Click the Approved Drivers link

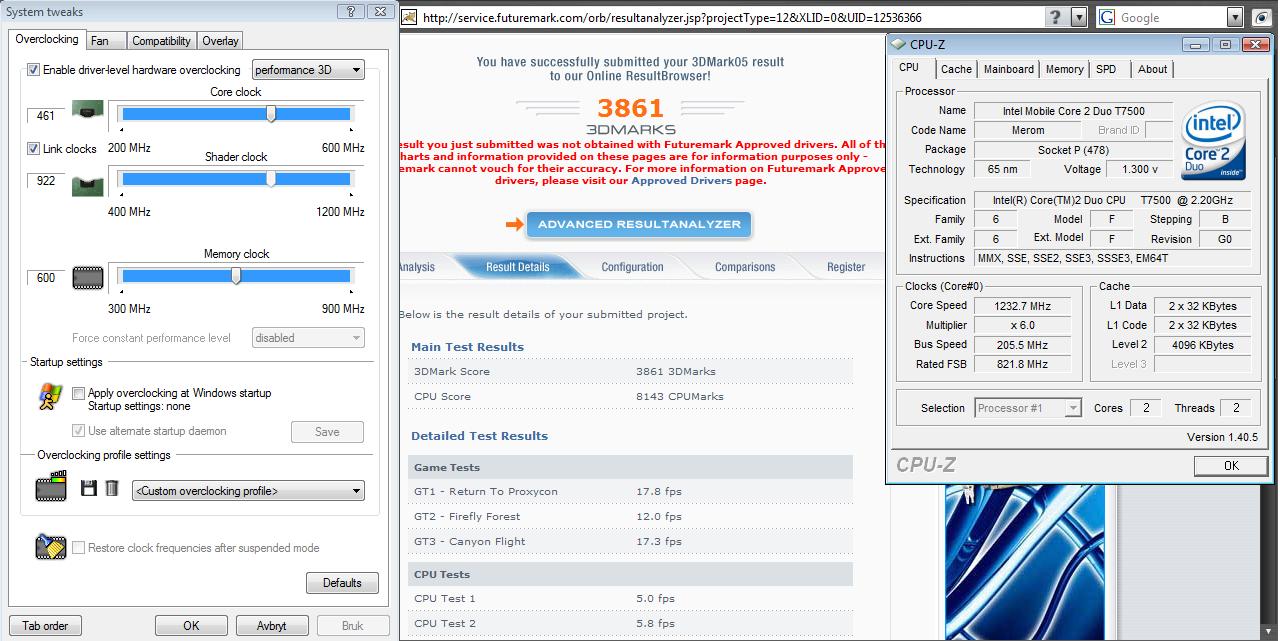click(681, 181)
